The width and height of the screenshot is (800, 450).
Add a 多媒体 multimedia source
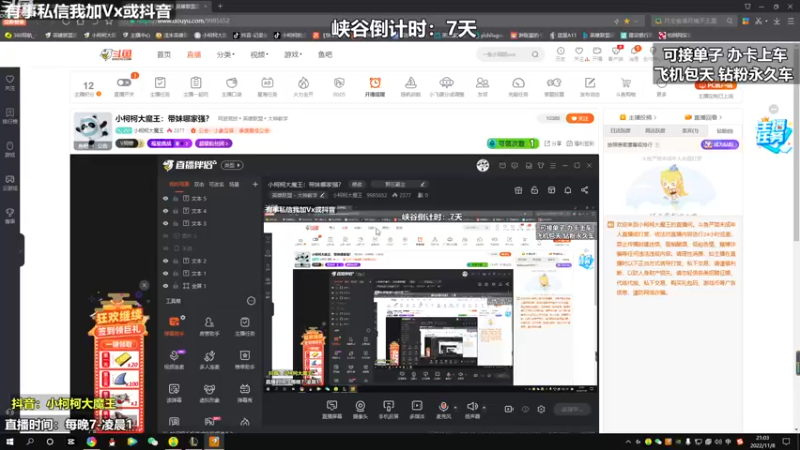tap(417, 409)
